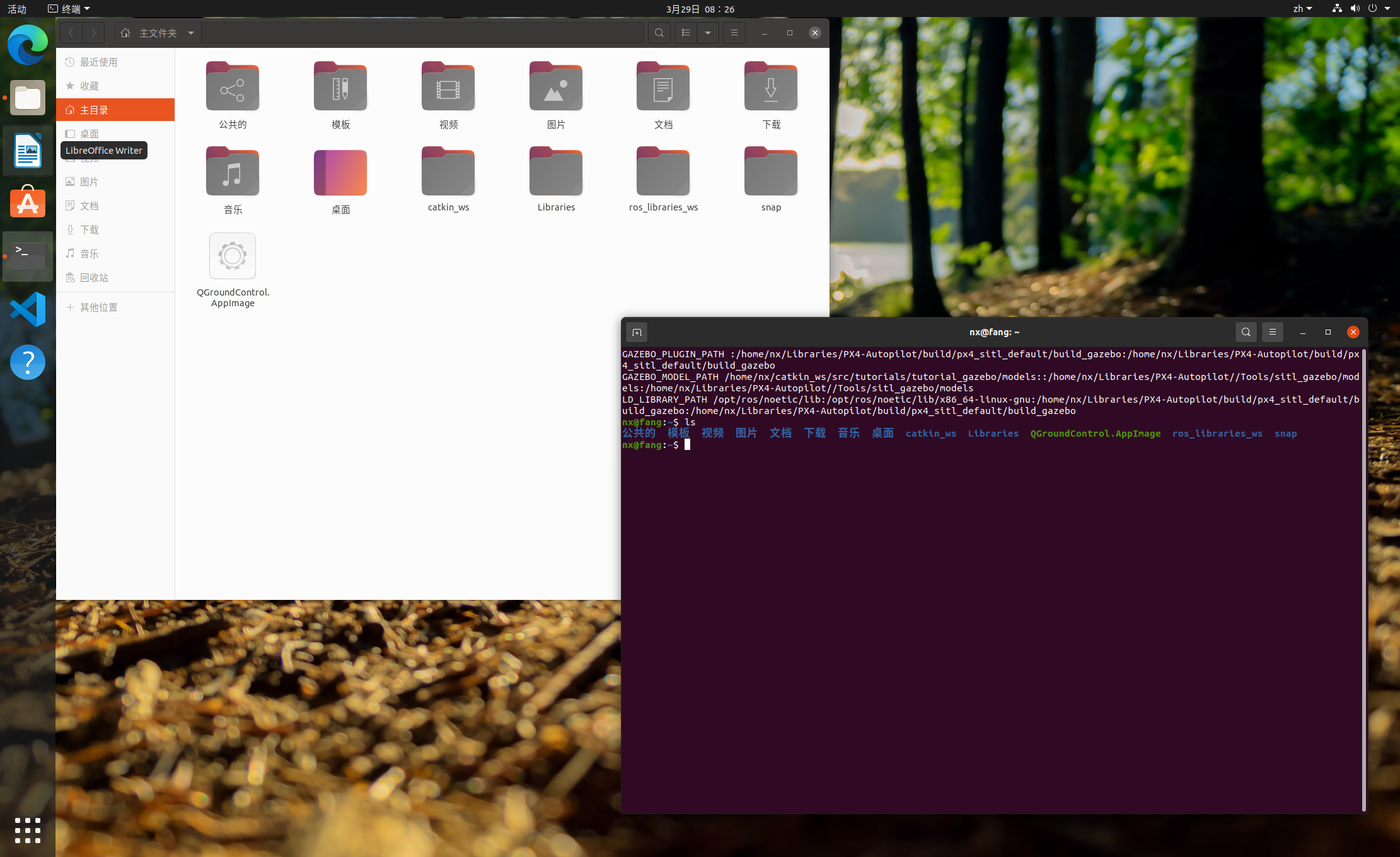Open the network status icon
Viewport: 1400px width, 857px height.
tap(1337, 9)
